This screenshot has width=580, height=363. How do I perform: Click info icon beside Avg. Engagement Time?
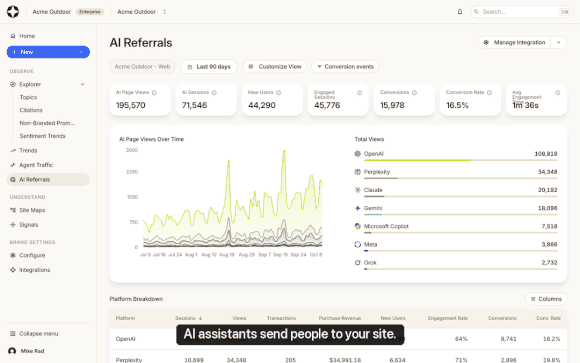click(x=557, y=93)
